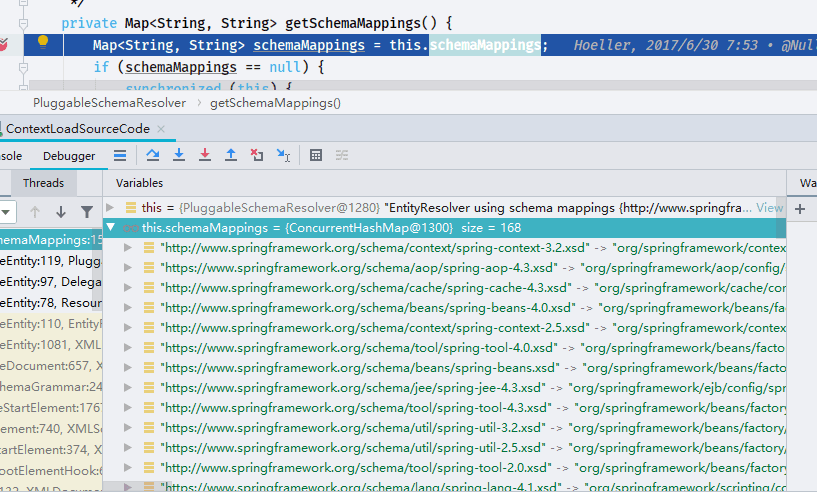Click the View link on 'this' row
Viewport: 817px width, 492px height.
point(770,207)
